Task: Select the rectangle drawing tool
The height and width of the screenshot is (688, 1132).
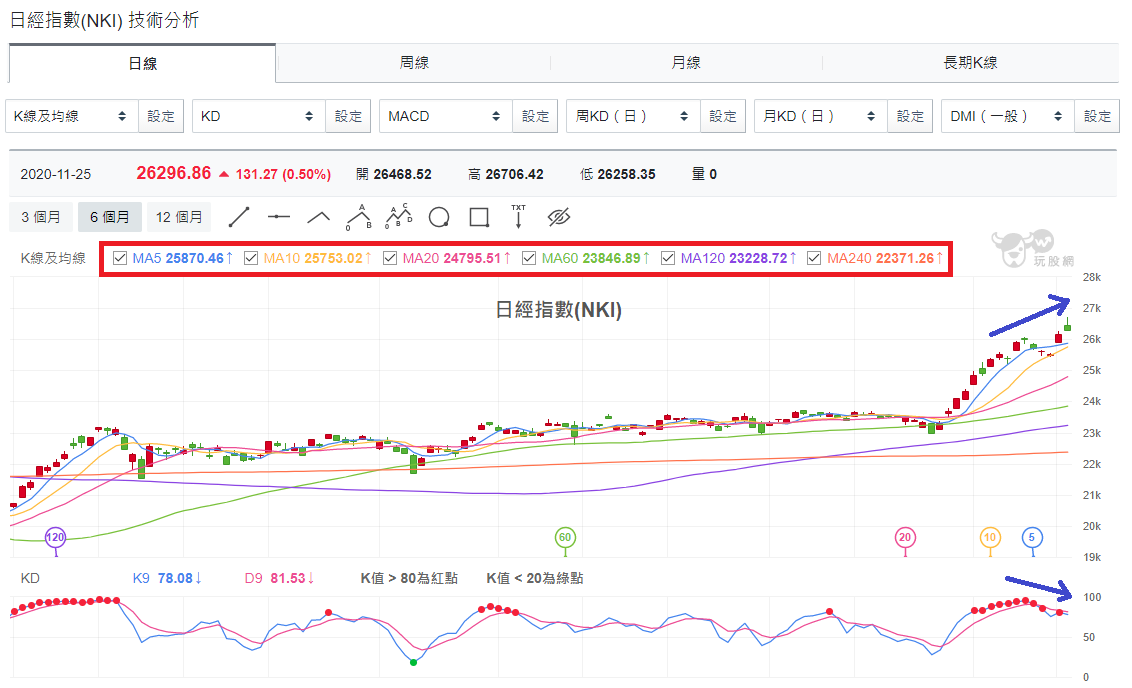Action: pyautogui.click(x=479, y=217)
